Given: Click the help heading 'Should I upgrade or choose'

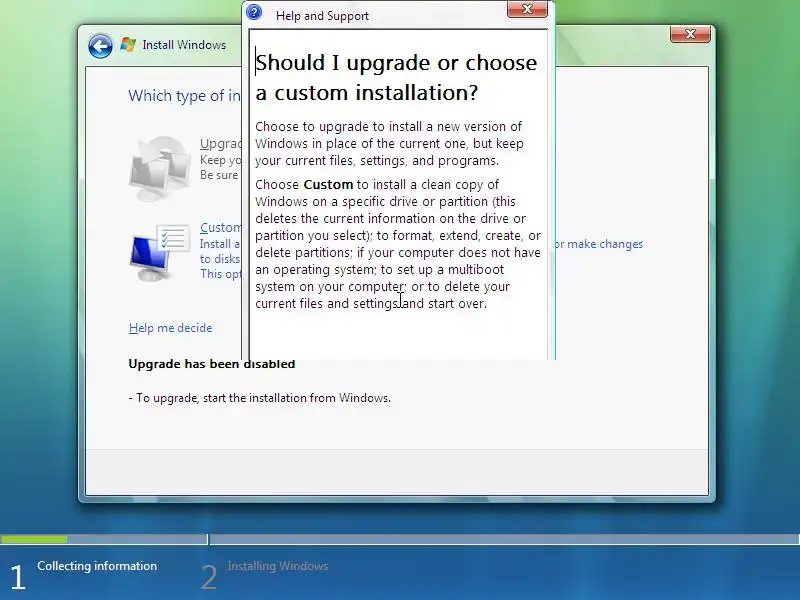Looking at the screenshot, I should 396,63.
